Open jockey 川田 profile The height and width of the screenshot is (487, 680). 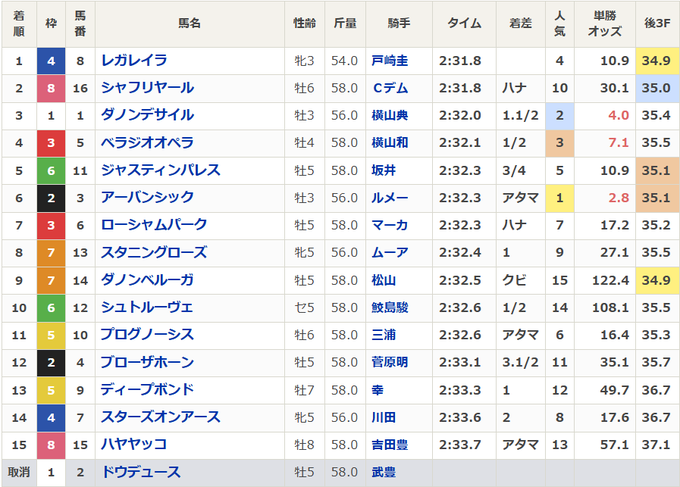coord(384,417)
